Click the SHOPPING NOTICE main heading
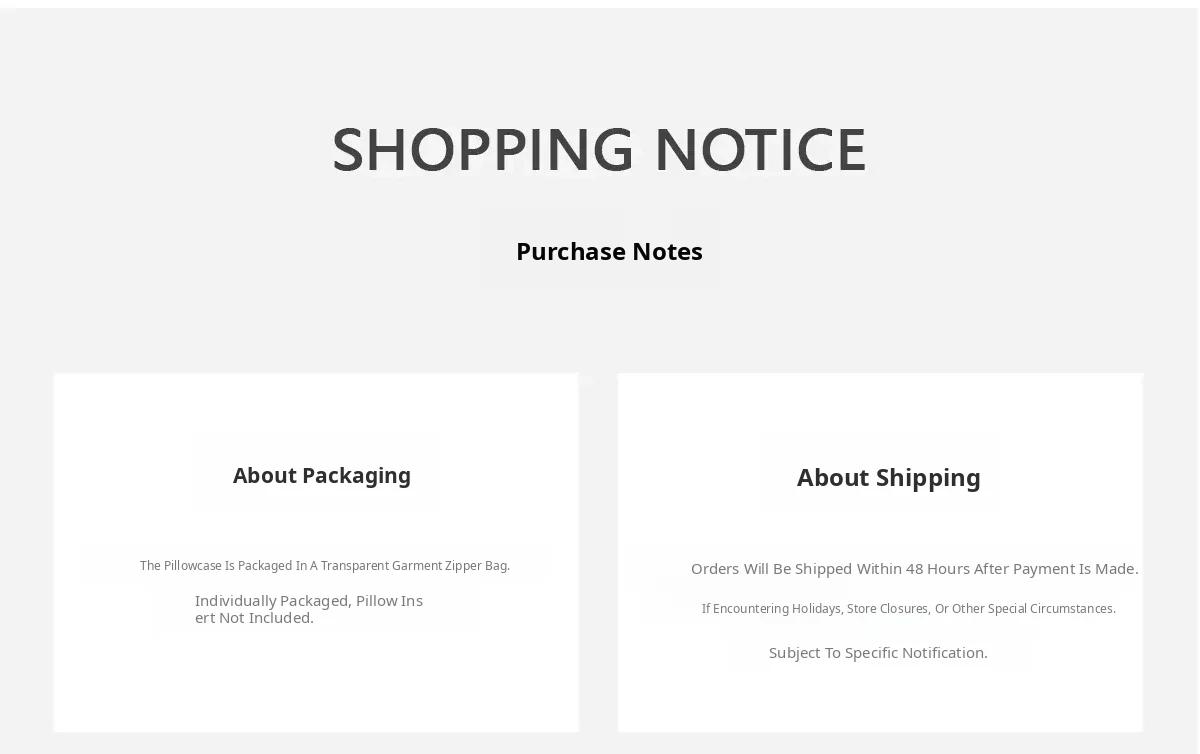Screen dimensions: 1200x754 (599, 150)
